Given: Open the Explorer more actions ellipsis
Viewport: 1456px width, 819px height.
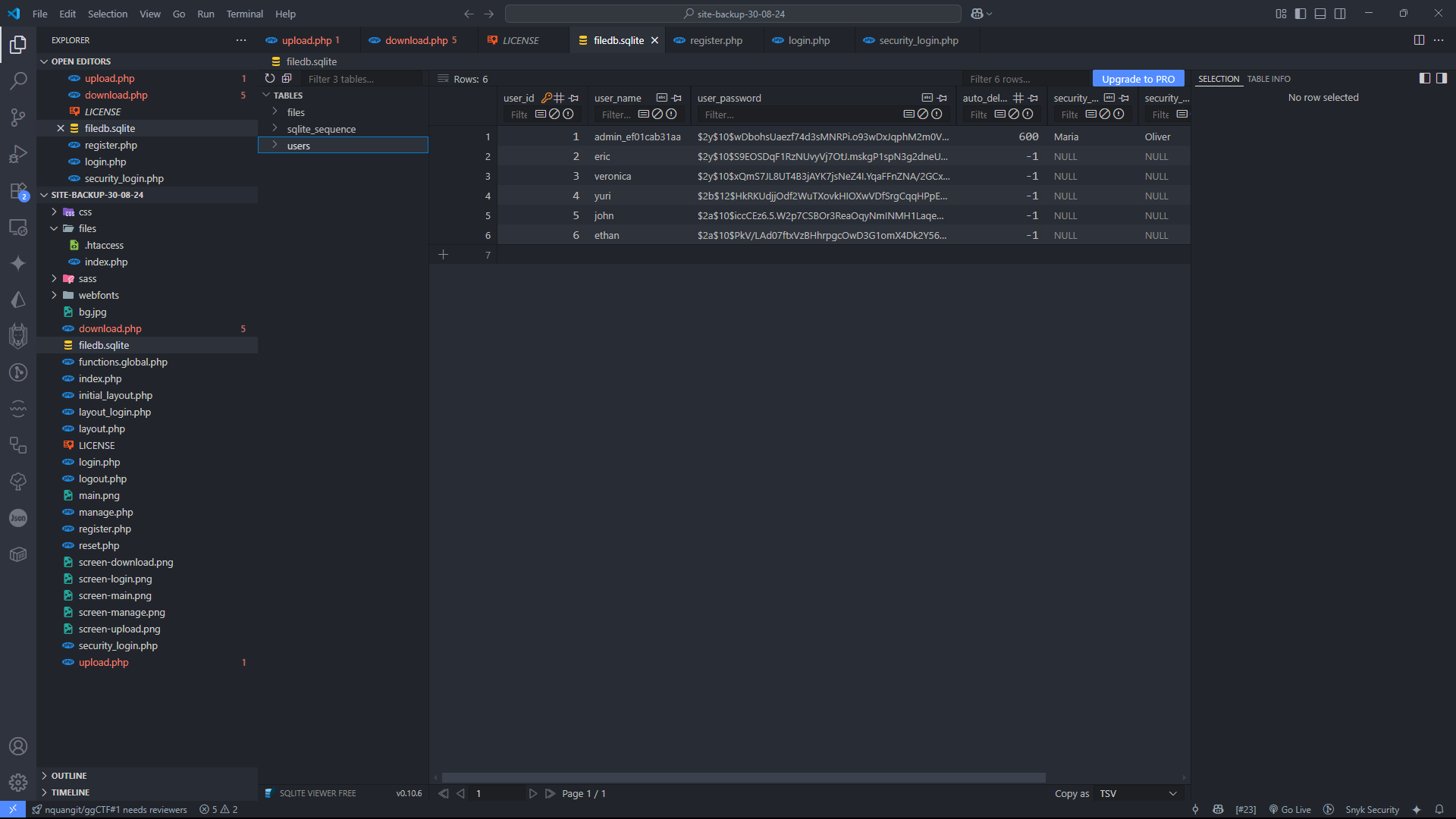Looking at the screenshot, I should tap(241, 40).
